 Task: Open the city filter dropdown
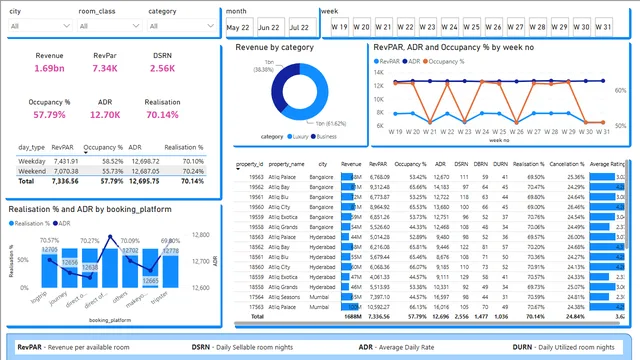(x=40, y=26)
